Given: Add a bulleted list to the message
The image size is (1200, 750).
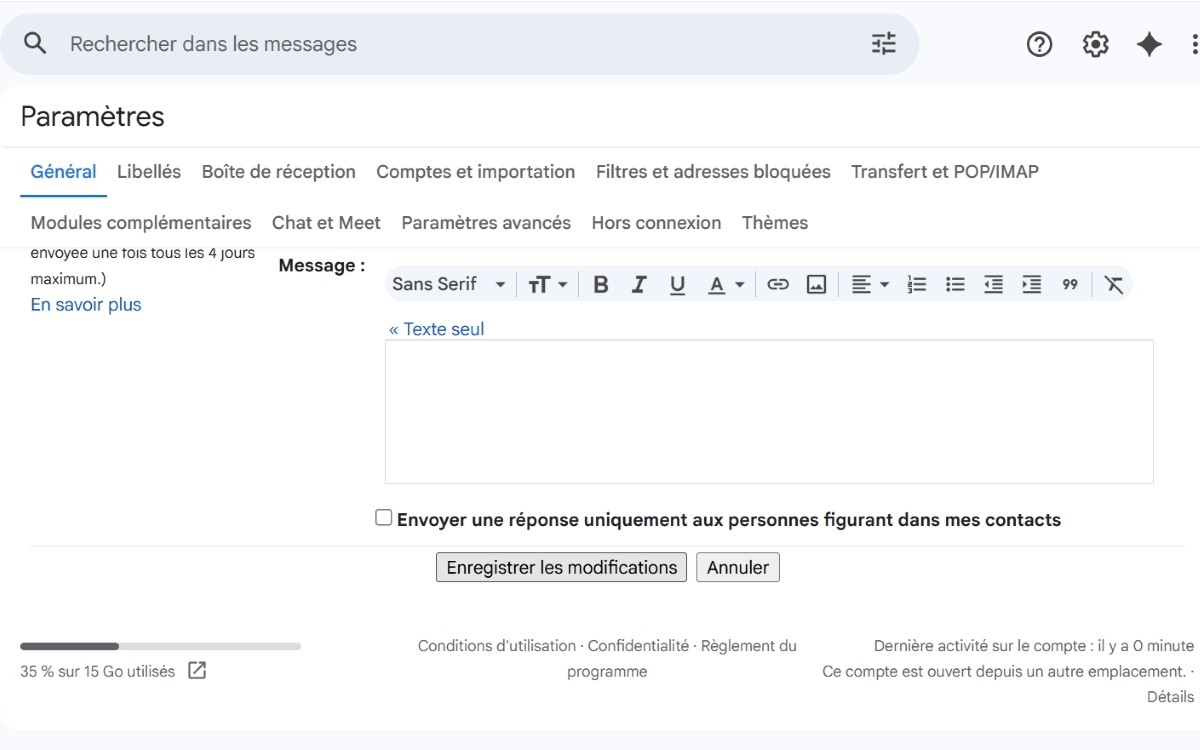Looking at the screenshot, I should click(955, 284).
